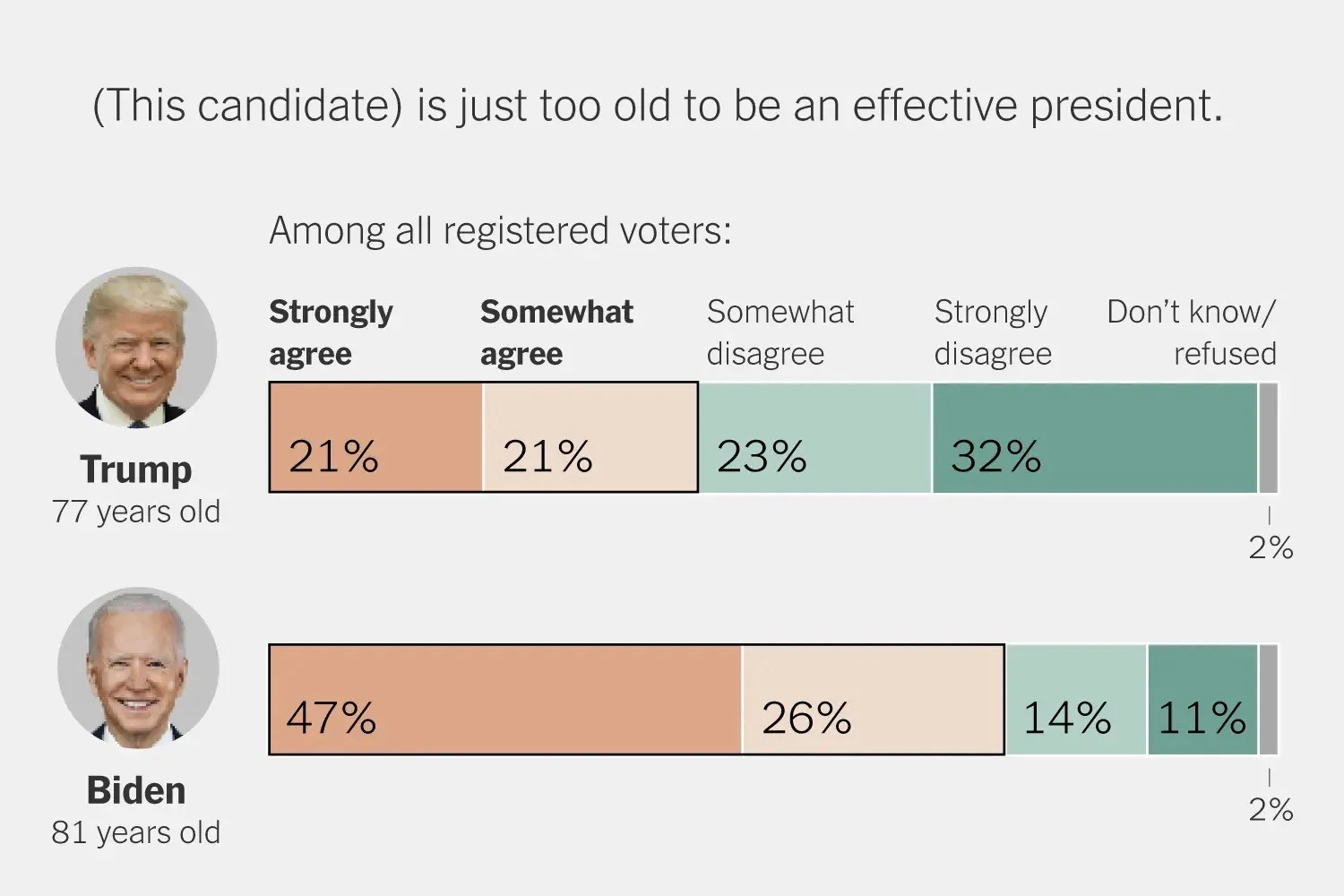The image size is (1344, 896).
Task: Select the "Strongly disagree" legend label
Action: [993, 332]
